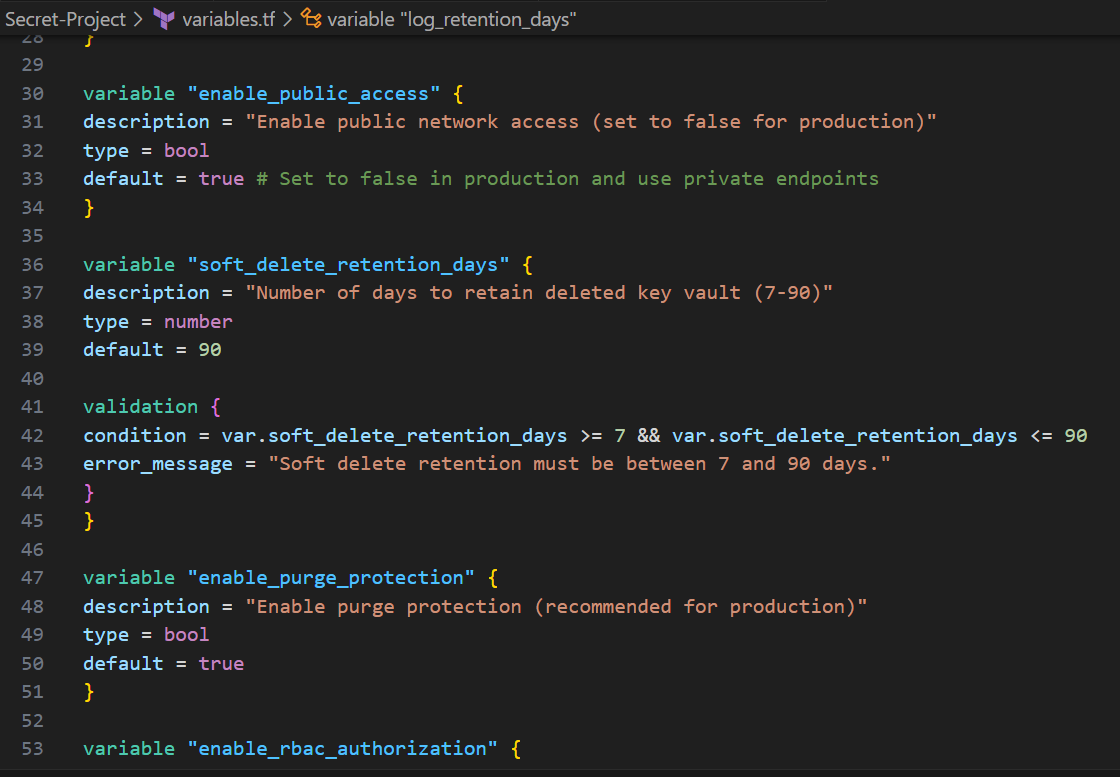Click the chevron after Secret-Project breadcrumb
This screenshot has height=777, width=1120.
point(138,19)
